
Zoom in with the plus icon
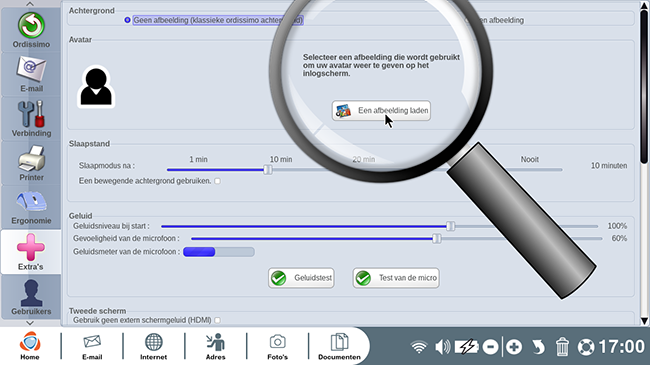pos(514,347)
